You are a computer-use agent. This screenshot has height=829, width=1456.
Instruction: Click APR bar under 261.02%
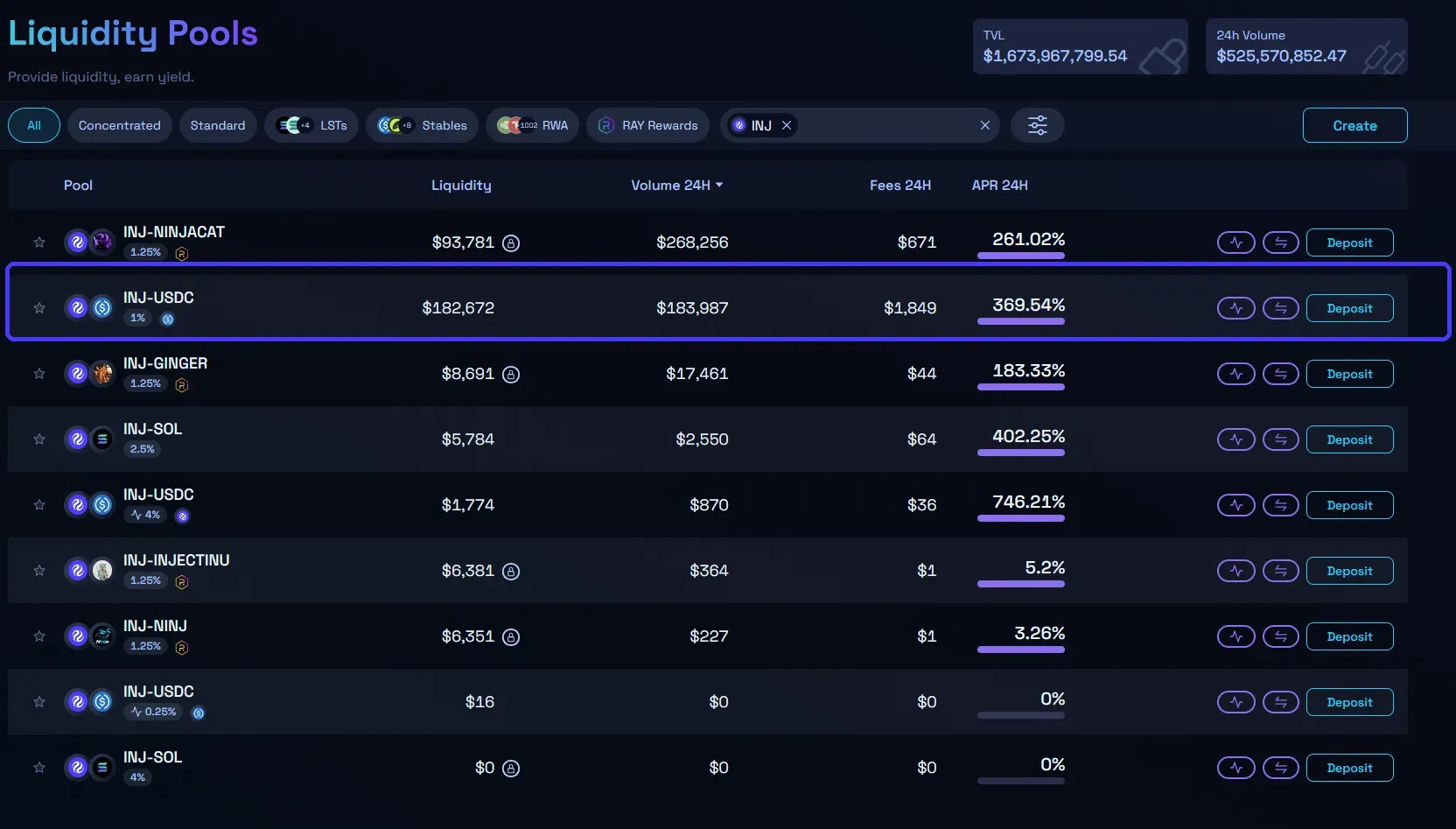[1021, 256]
